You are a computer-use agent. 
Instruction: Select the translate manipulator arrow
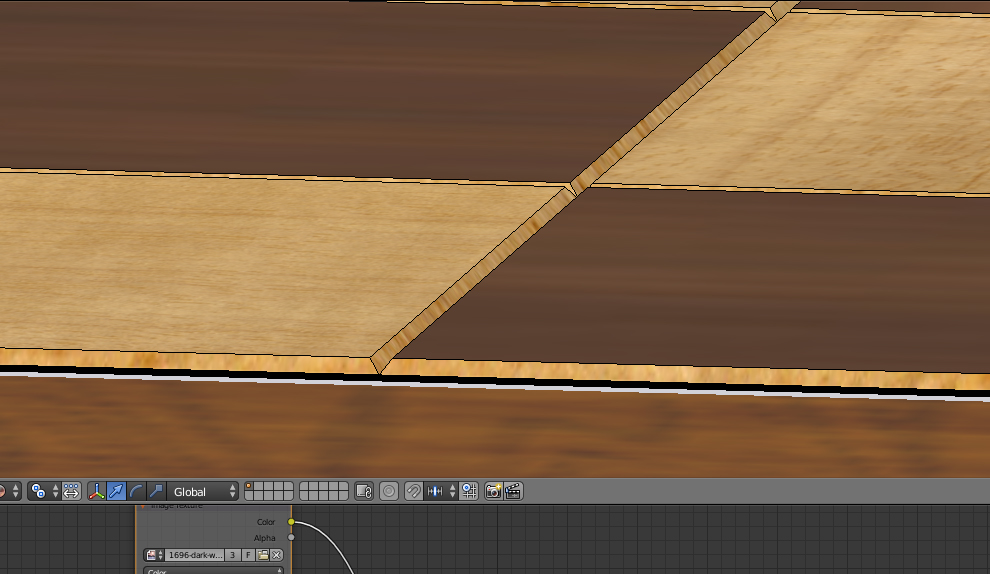click(x=116, y=491)
